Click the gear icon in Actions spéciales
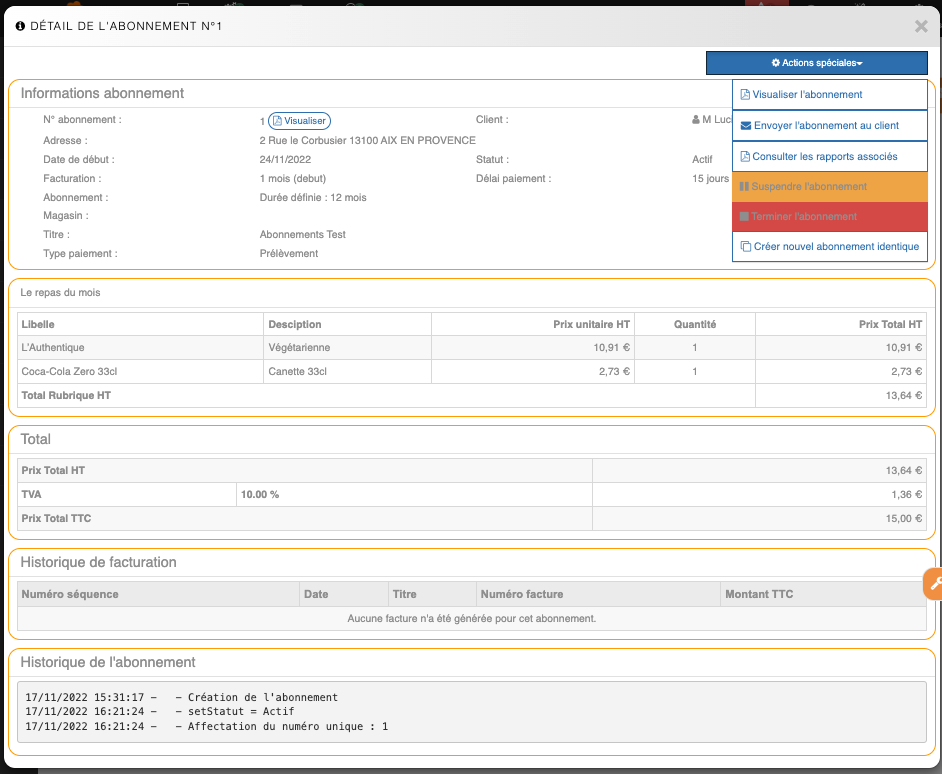The image size is (942, 774). 776,63
